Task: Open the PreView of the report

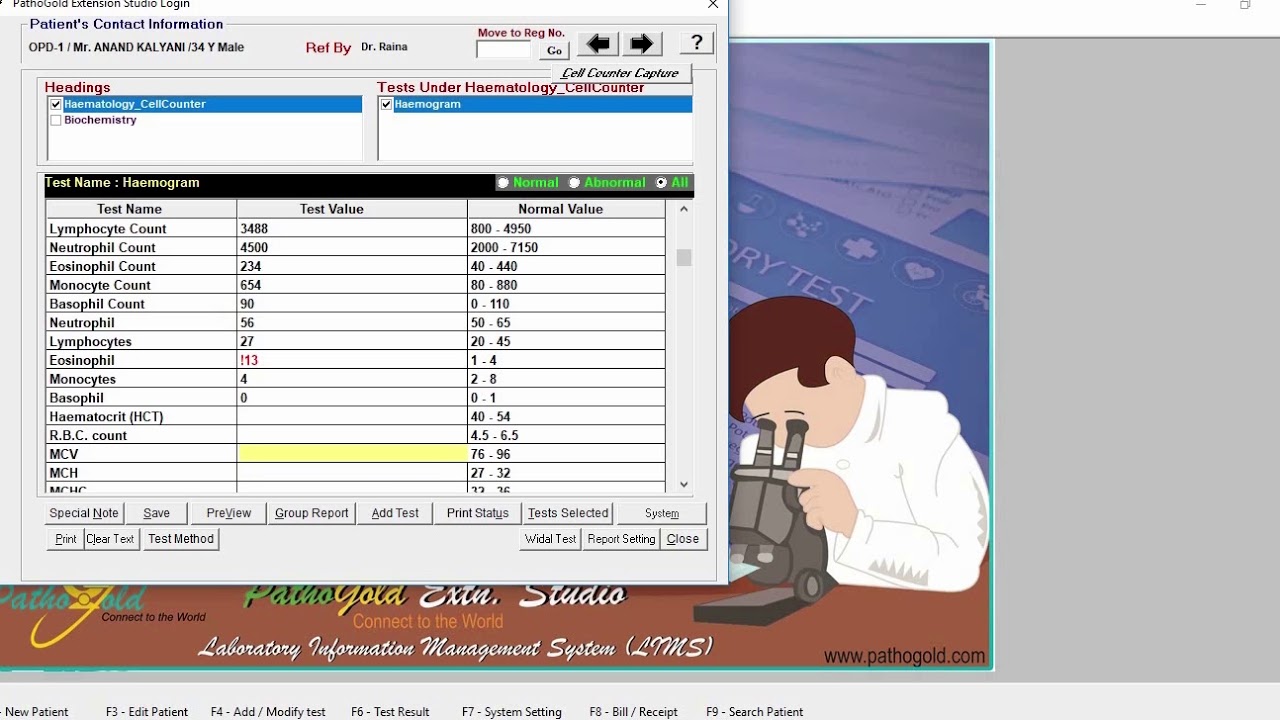Action: coord(229,513)
